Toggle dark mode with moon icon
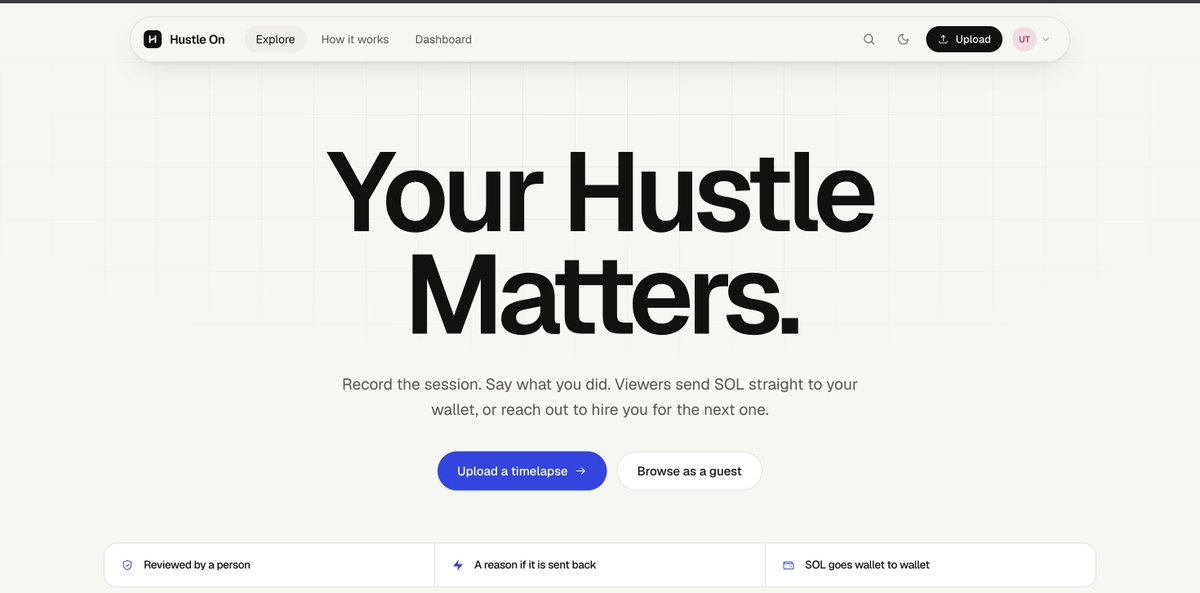 (x=903, y=39)
